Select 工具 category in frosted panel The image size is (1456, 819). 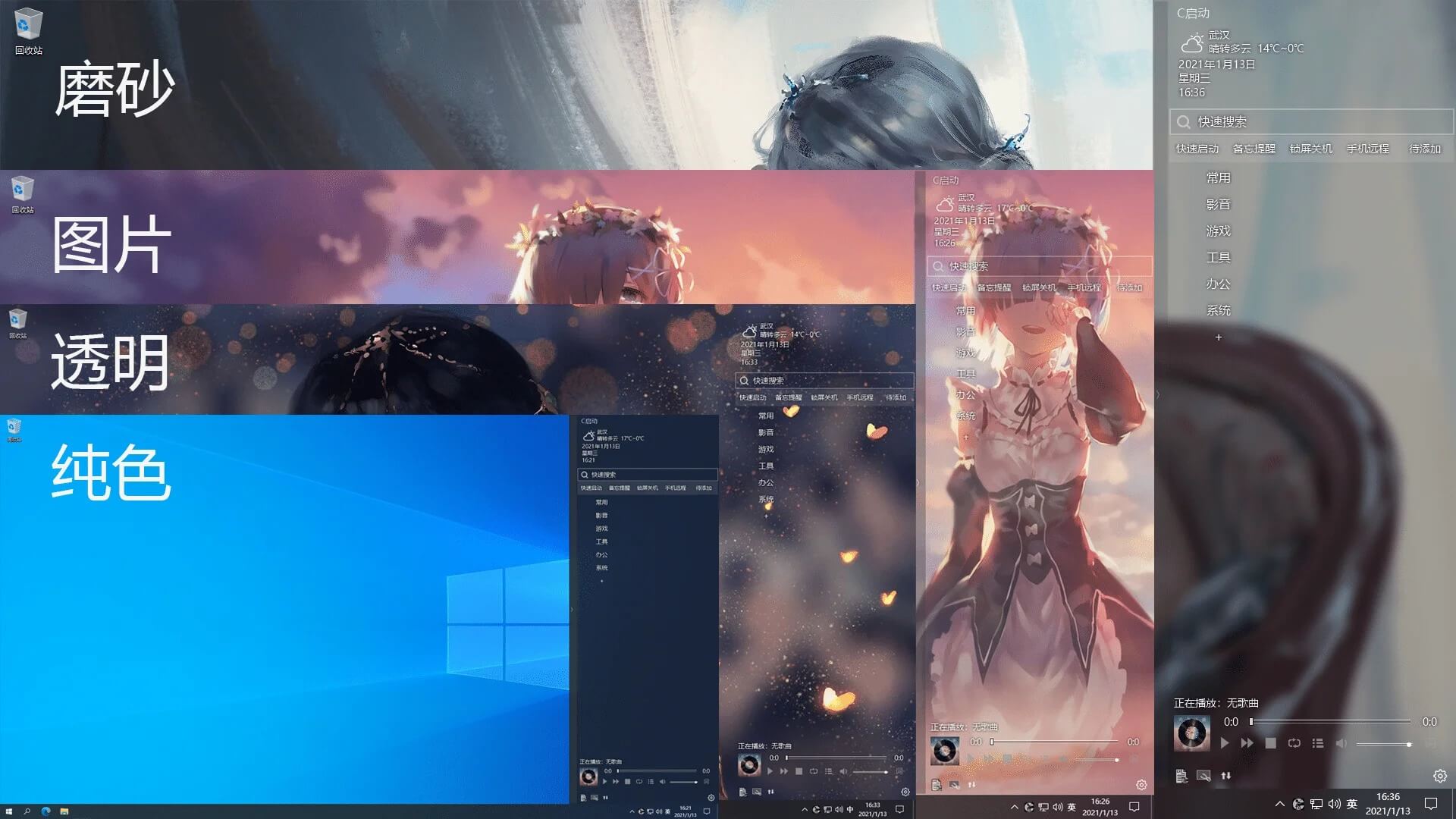(1219, 257)
